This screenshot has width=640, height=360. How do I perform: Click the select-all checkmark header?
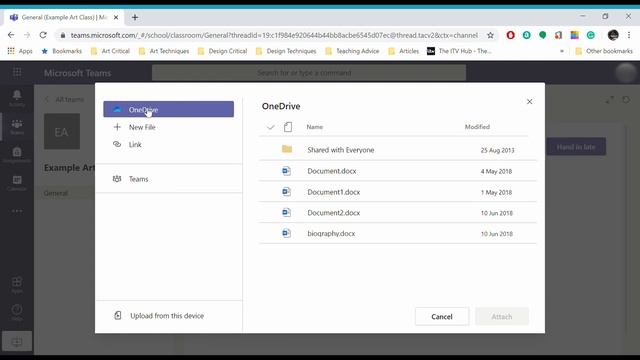tap(270, 127)
